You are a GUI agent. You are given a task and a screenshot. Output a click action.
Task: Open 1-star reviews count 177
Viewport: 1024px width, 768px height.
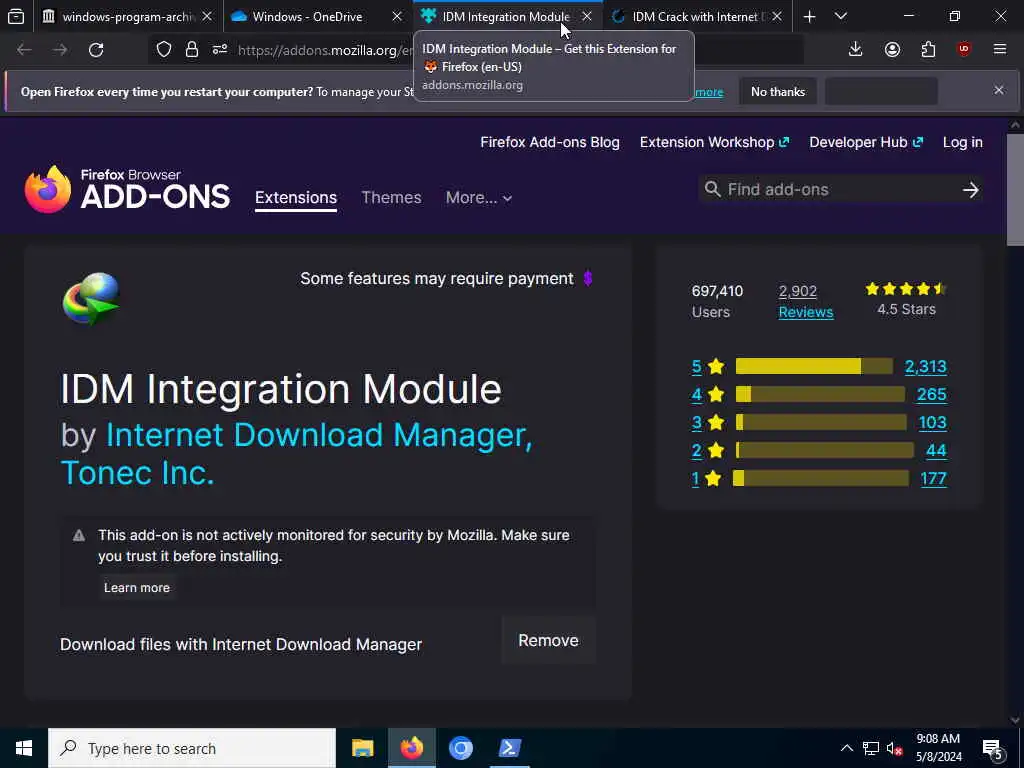(933, 479)
